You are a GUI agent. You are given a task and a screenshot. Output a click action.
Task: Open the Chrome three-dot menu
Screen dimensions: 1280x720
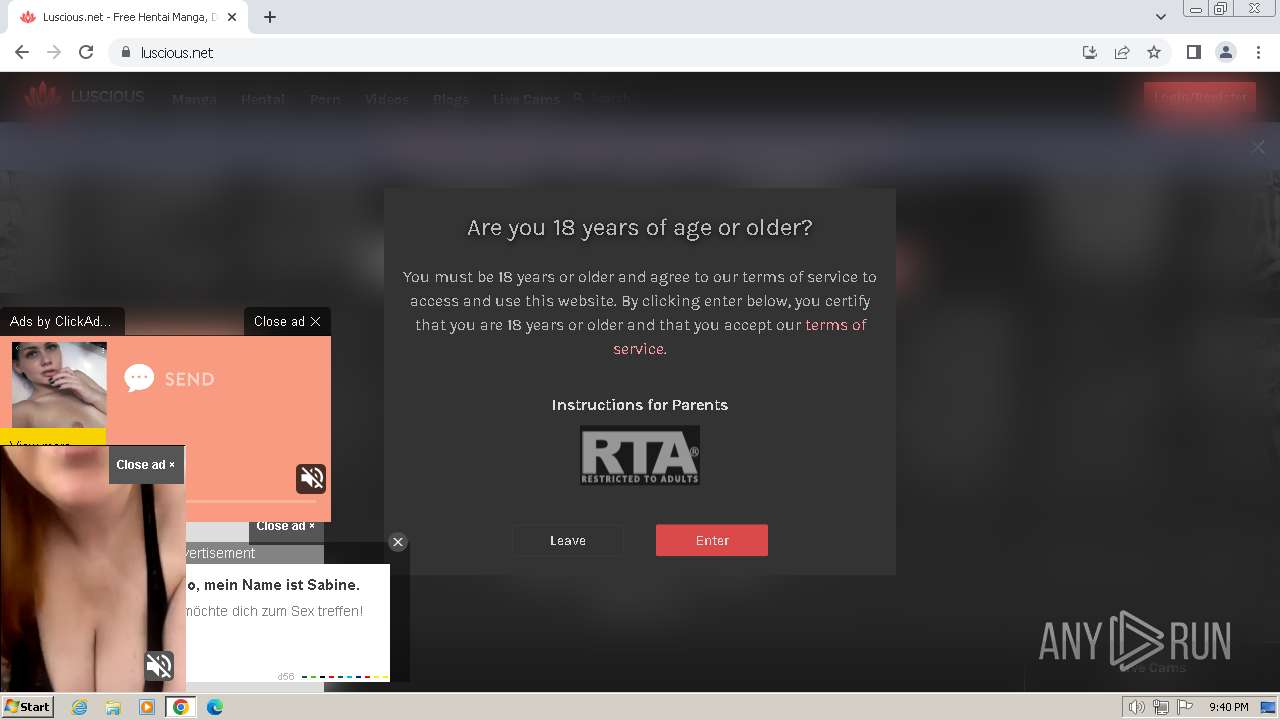point(1257,52)
